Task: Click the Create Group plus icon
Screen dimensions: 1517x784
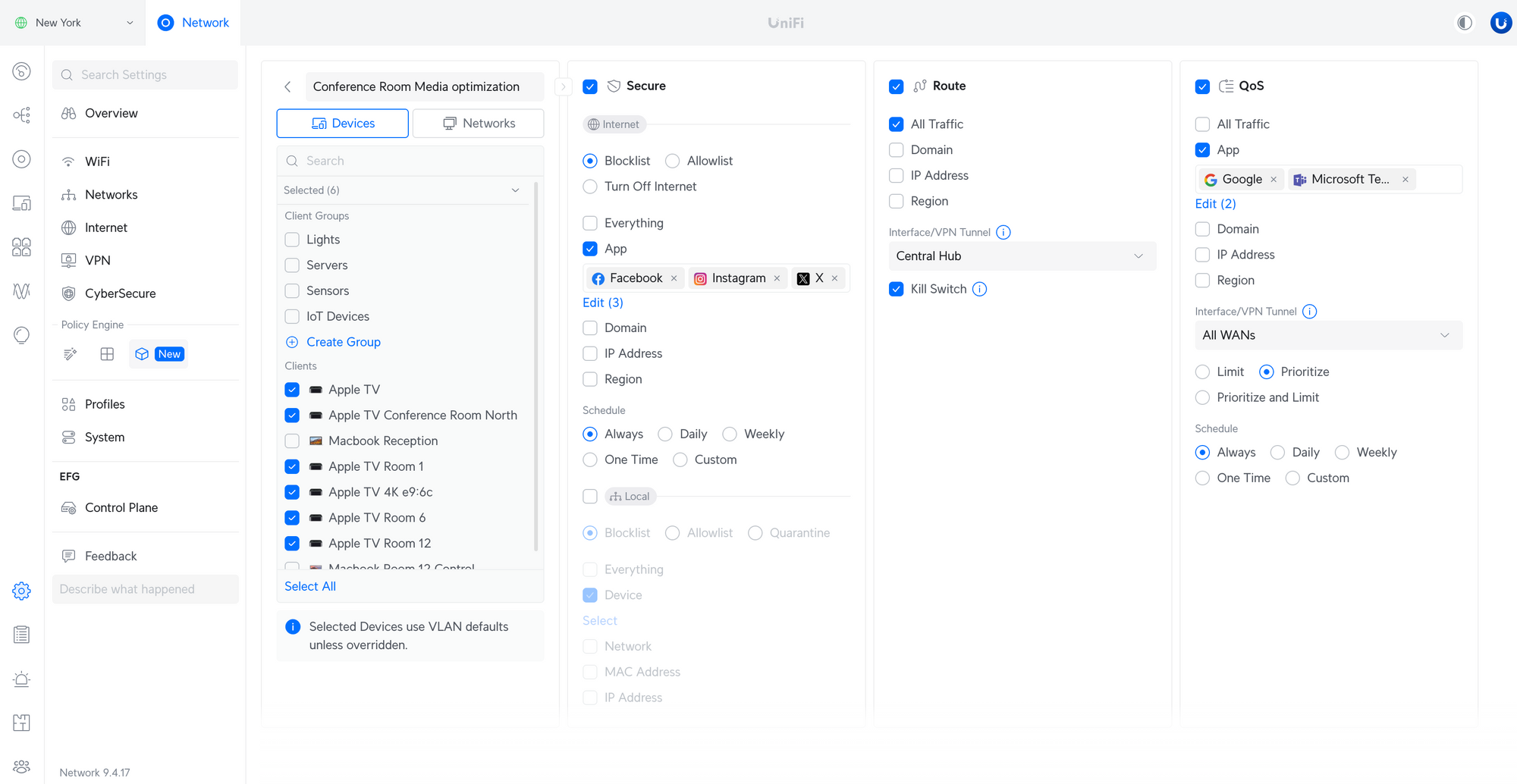Action: coord(292,342)
